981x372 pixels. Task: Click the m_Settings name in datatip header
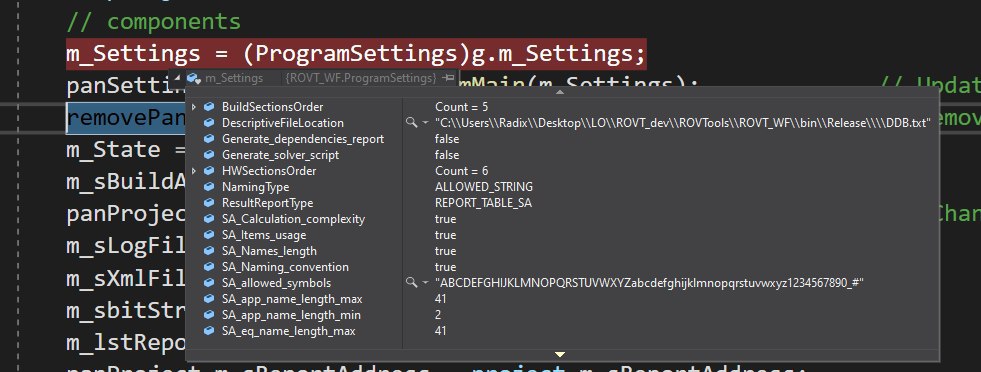(x=234, y=78)
